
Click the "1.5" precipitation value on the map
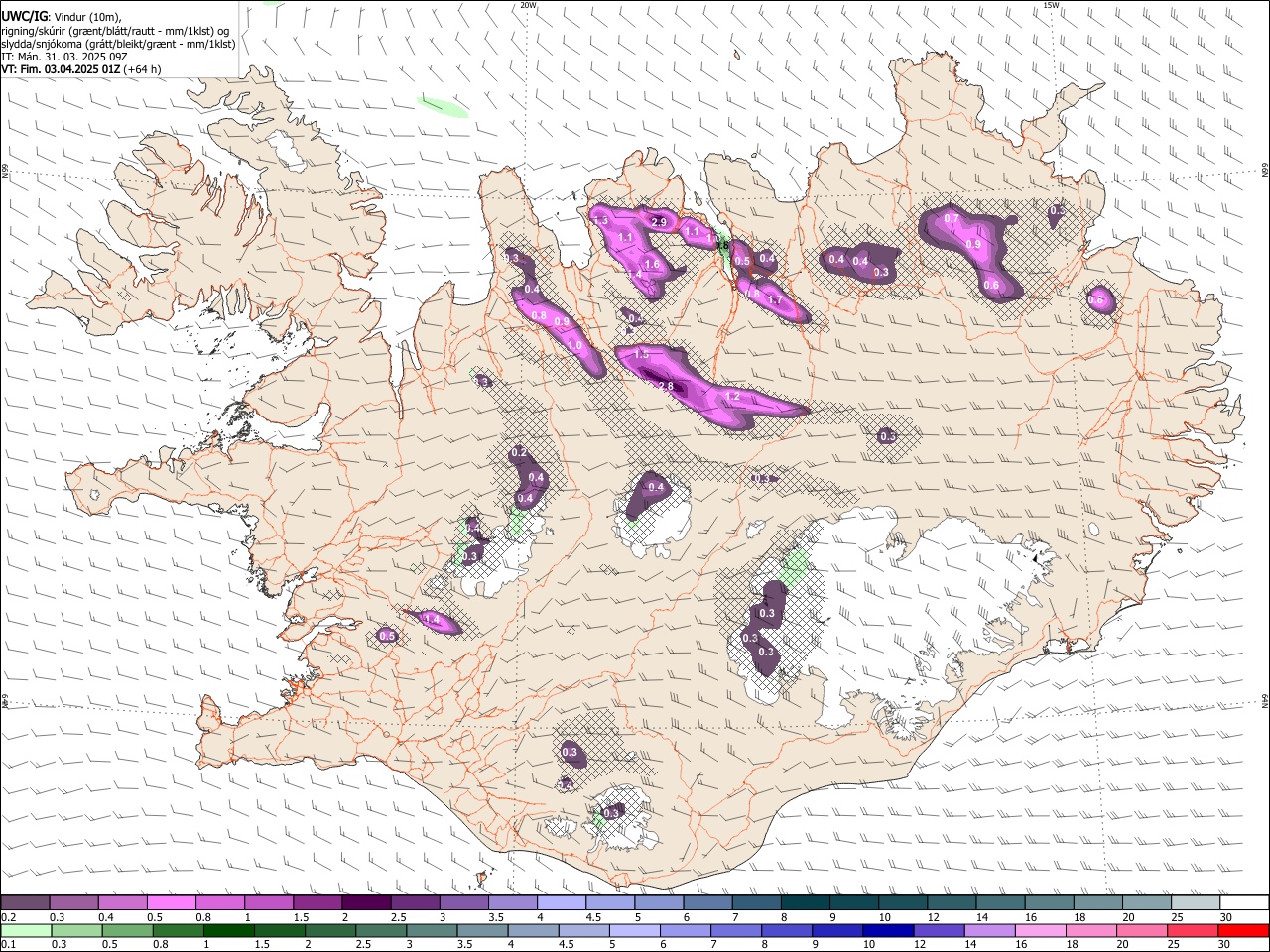pyautogui.click(x=641, y=354)
